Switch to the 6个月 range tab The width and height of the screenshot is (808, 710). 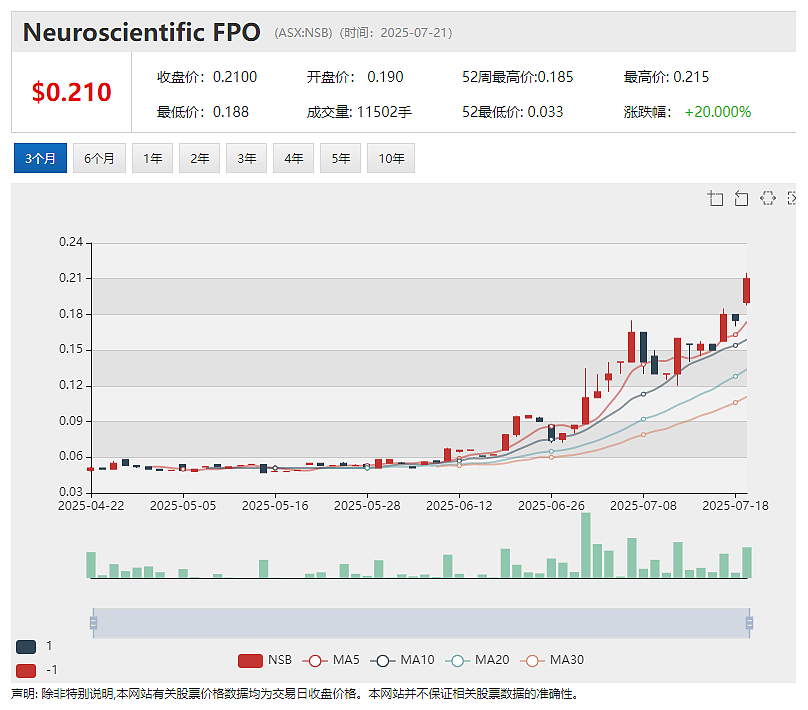pyautogui.click(x=99, y=158)
